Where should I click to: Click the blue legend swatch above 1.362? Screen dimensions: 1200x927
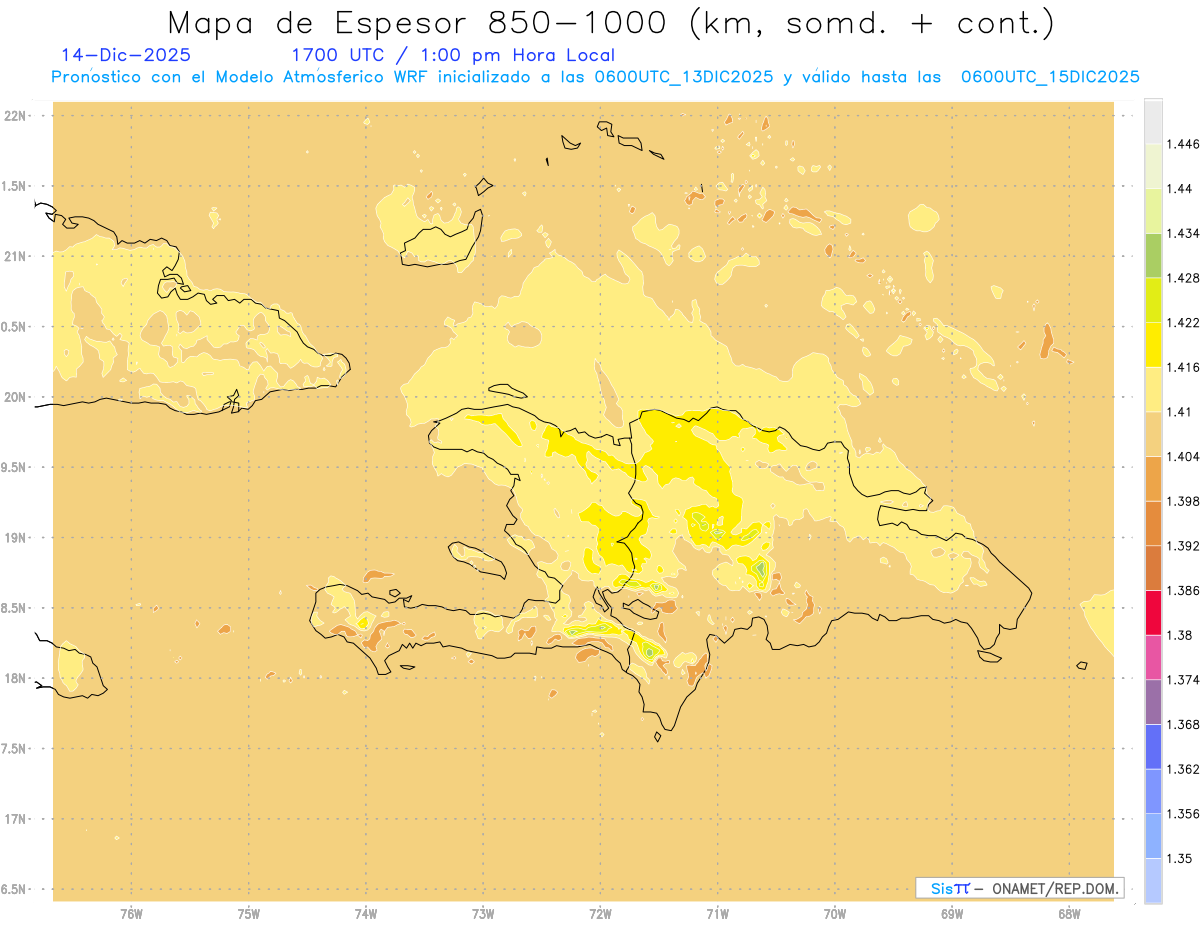pyautogui.click(x=1153, y=746)
